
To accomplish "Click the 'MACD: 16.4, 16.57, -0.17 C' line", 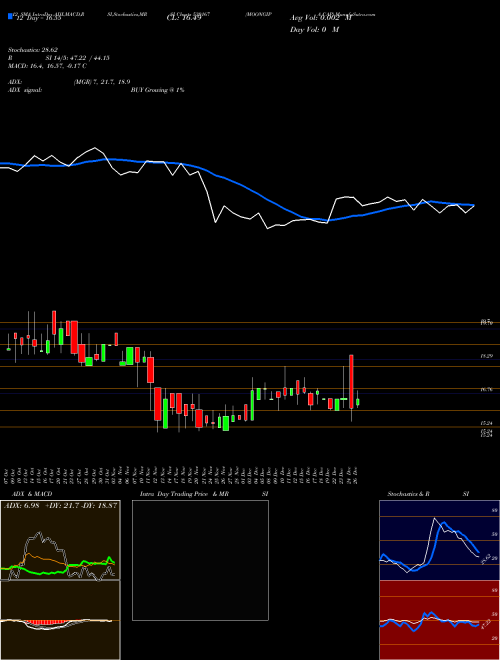I will tap(47, 66).
